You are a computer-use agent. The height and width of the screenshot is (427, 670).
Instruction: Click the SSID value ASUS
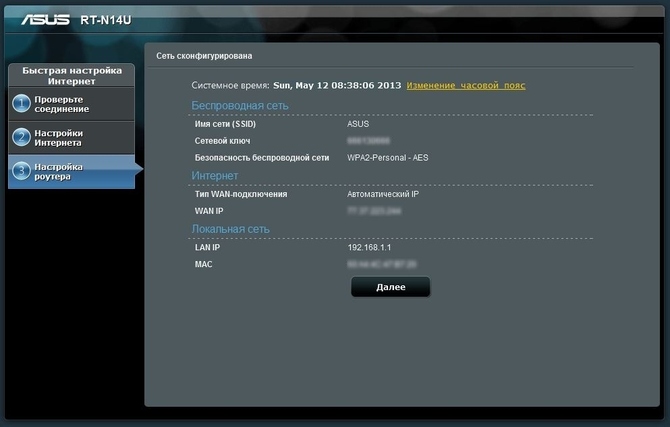coord(358,124)
